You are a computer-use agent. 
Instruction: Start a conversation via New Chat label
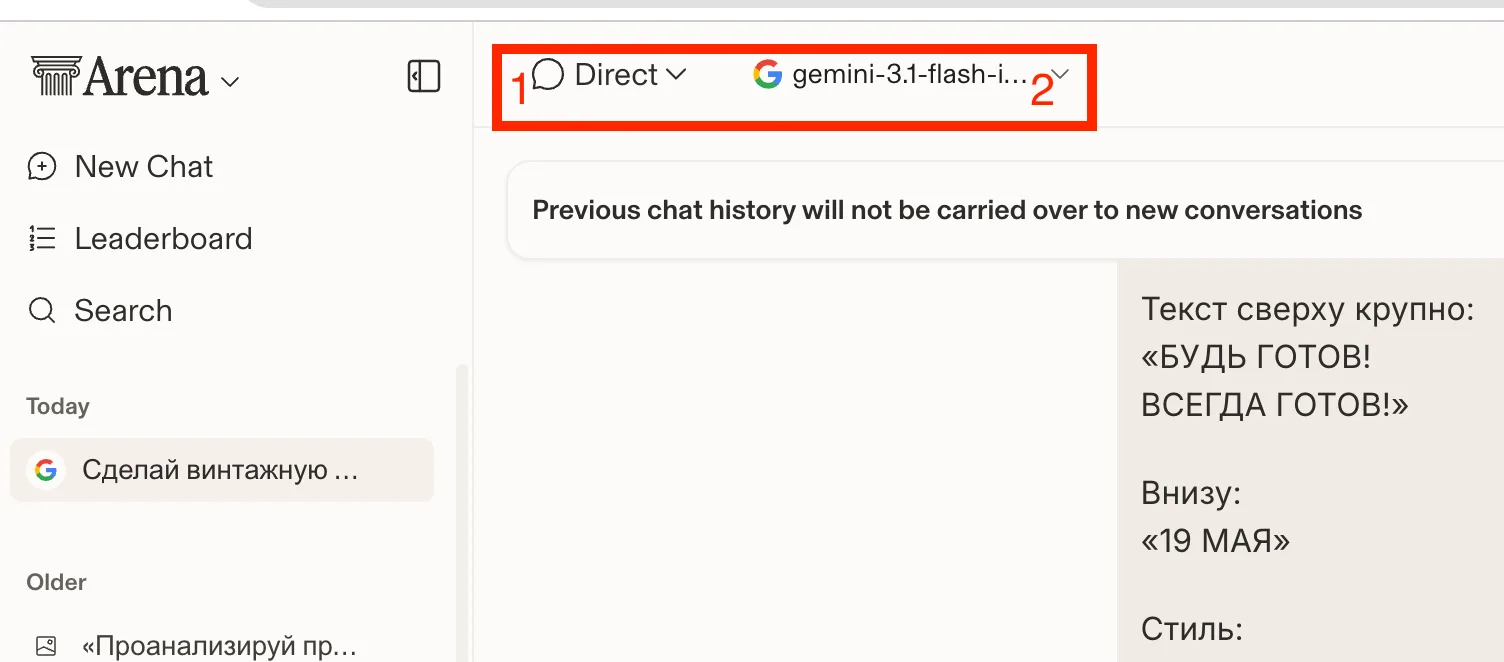point(144,167)
